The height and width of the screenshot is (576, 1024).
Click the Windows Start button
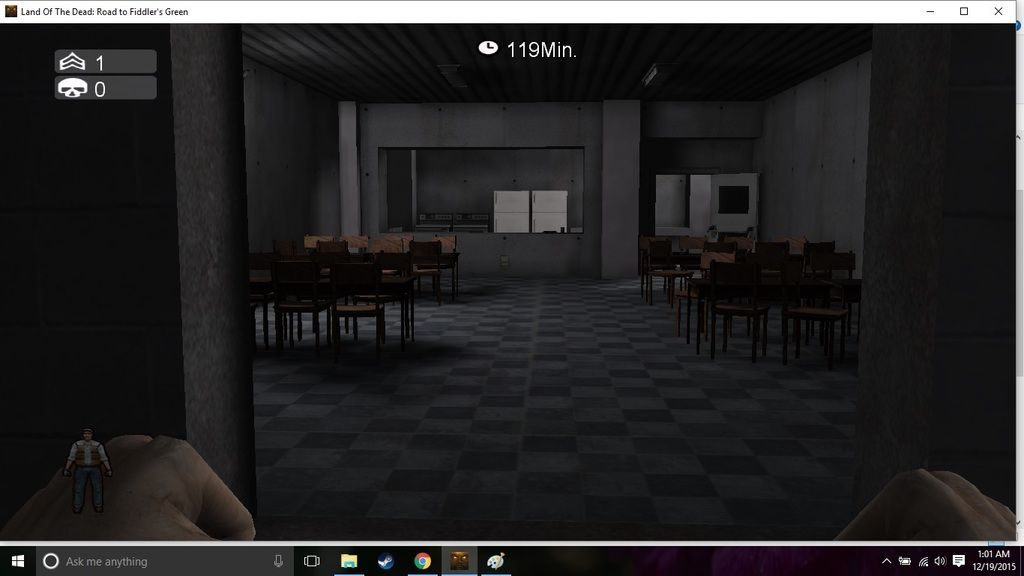pyautogui.click(x=18, y=561)
